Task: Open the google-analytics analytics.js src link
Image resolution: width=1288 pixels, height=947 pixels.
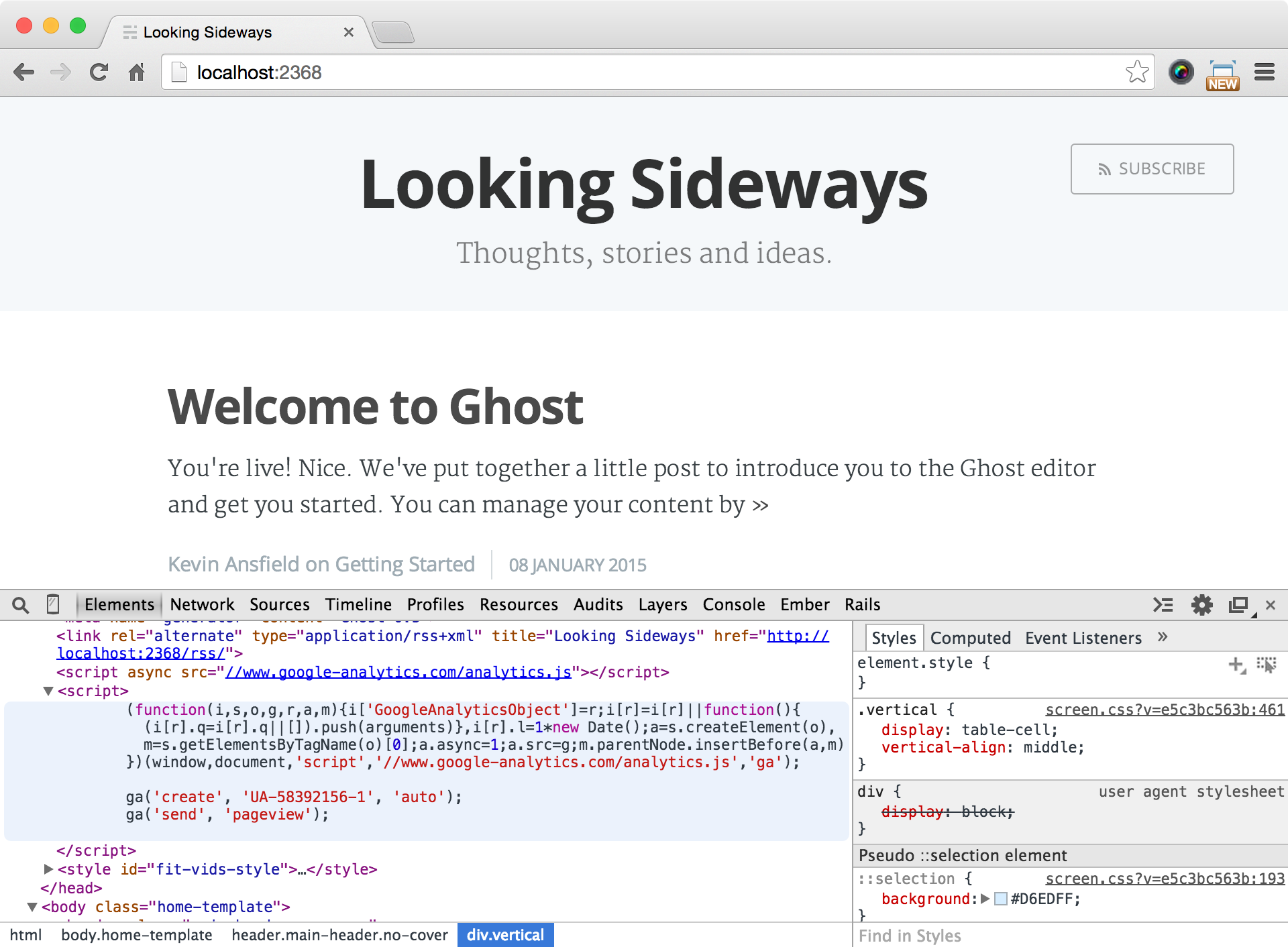Action: pos(398,672)
